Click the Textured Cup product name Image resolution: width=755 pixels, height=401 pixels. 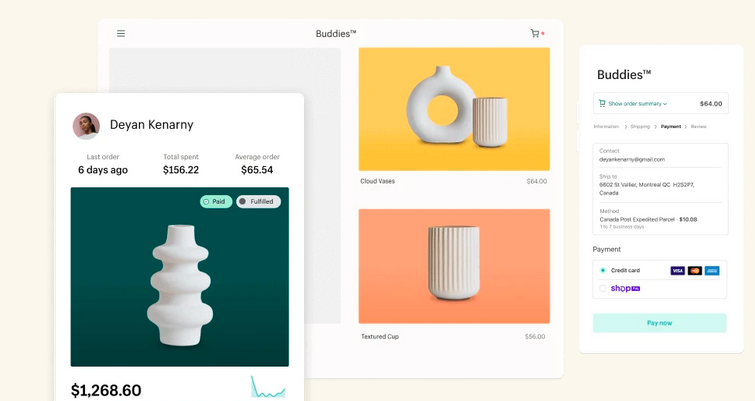380,336
